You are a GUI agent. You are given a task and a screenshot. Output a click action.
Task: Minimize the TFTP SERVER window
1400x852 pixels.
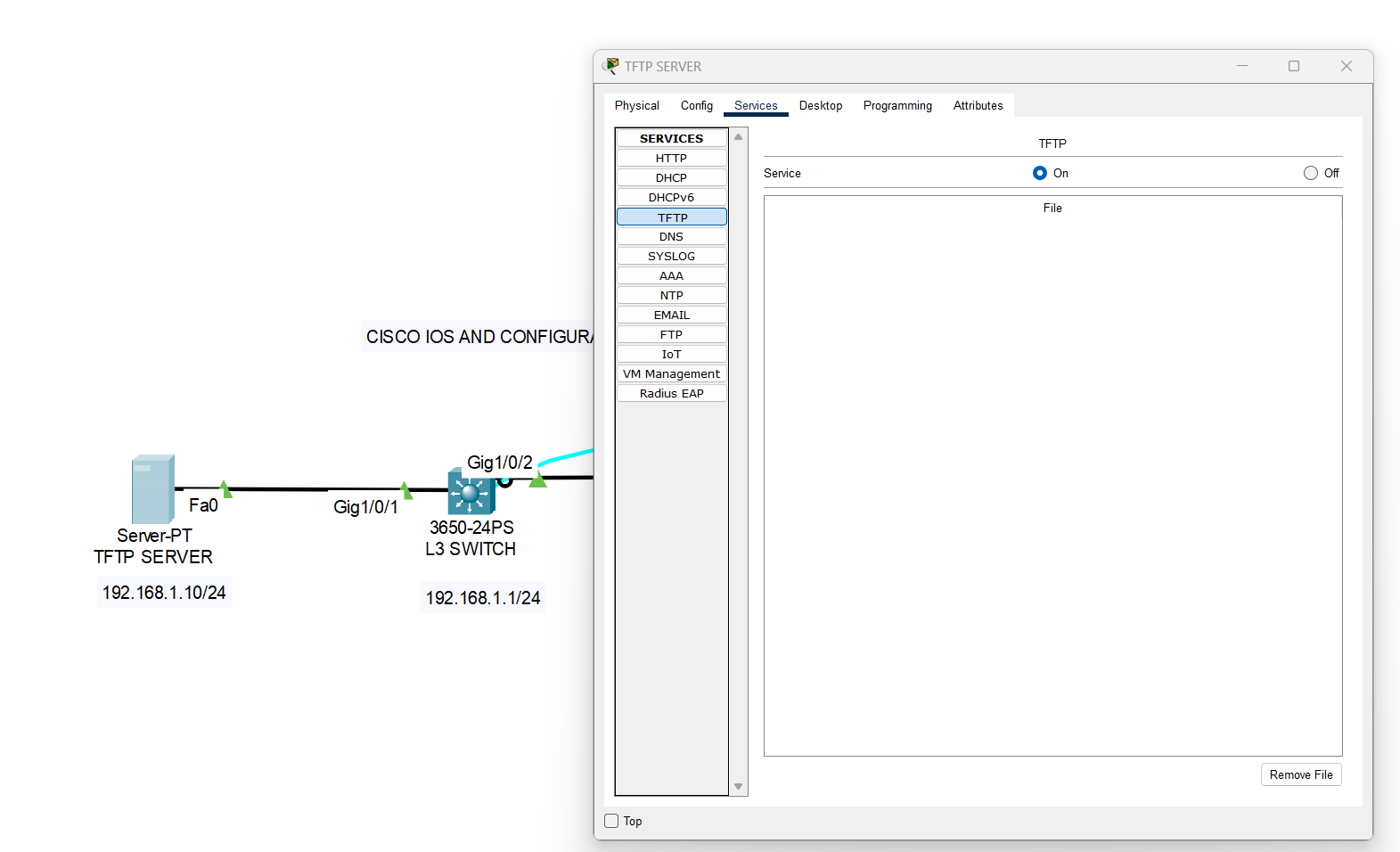pos(1241,66)
